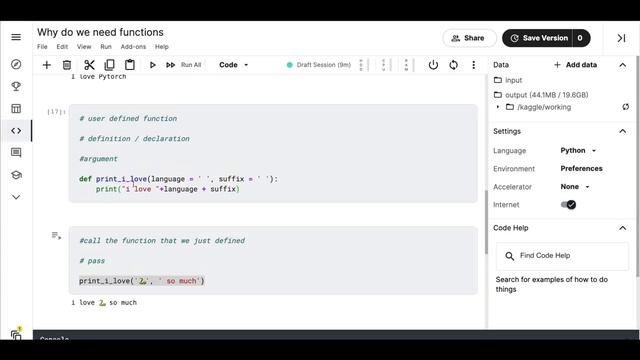Click the '# user defined function' comment
The image size is (640, 360).
(128, 119)
